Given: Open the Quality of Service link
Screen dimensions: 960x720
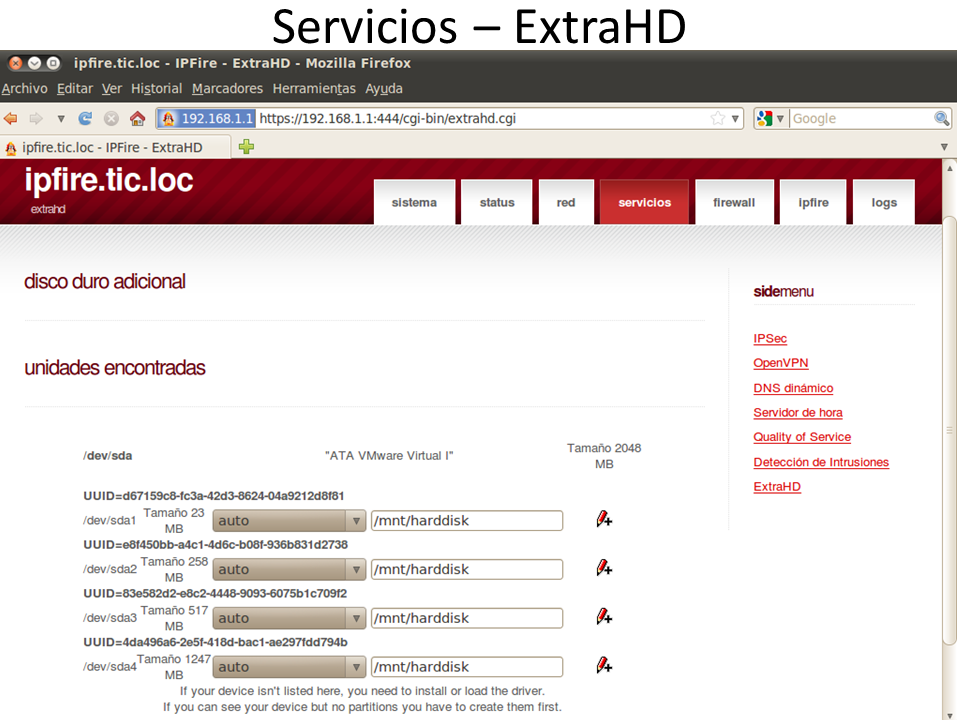Looking at the screenshot, I should tap(802, 437).
